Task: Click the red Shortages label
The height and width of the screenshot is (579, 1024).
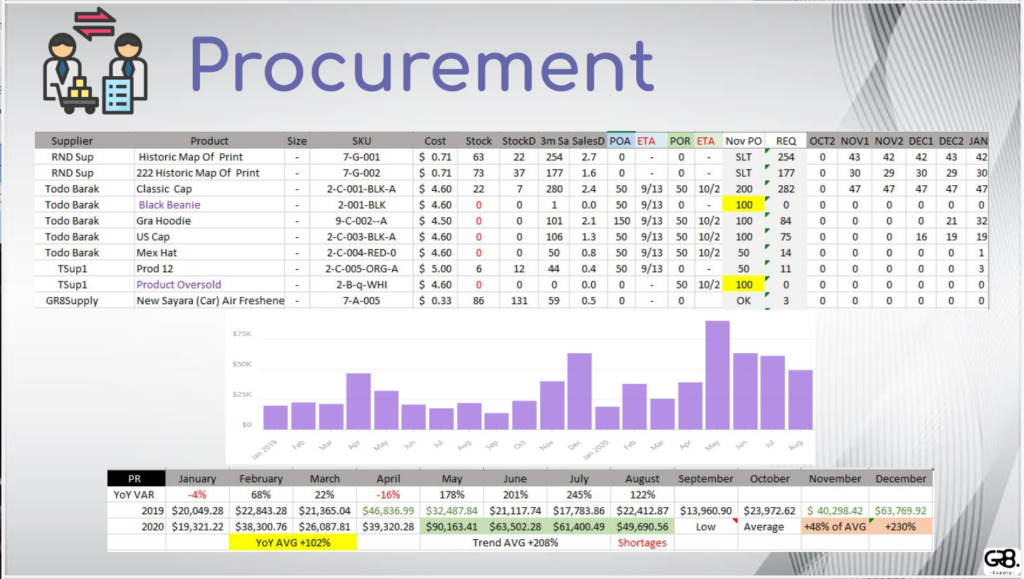Action: click(x=642, y=543)
